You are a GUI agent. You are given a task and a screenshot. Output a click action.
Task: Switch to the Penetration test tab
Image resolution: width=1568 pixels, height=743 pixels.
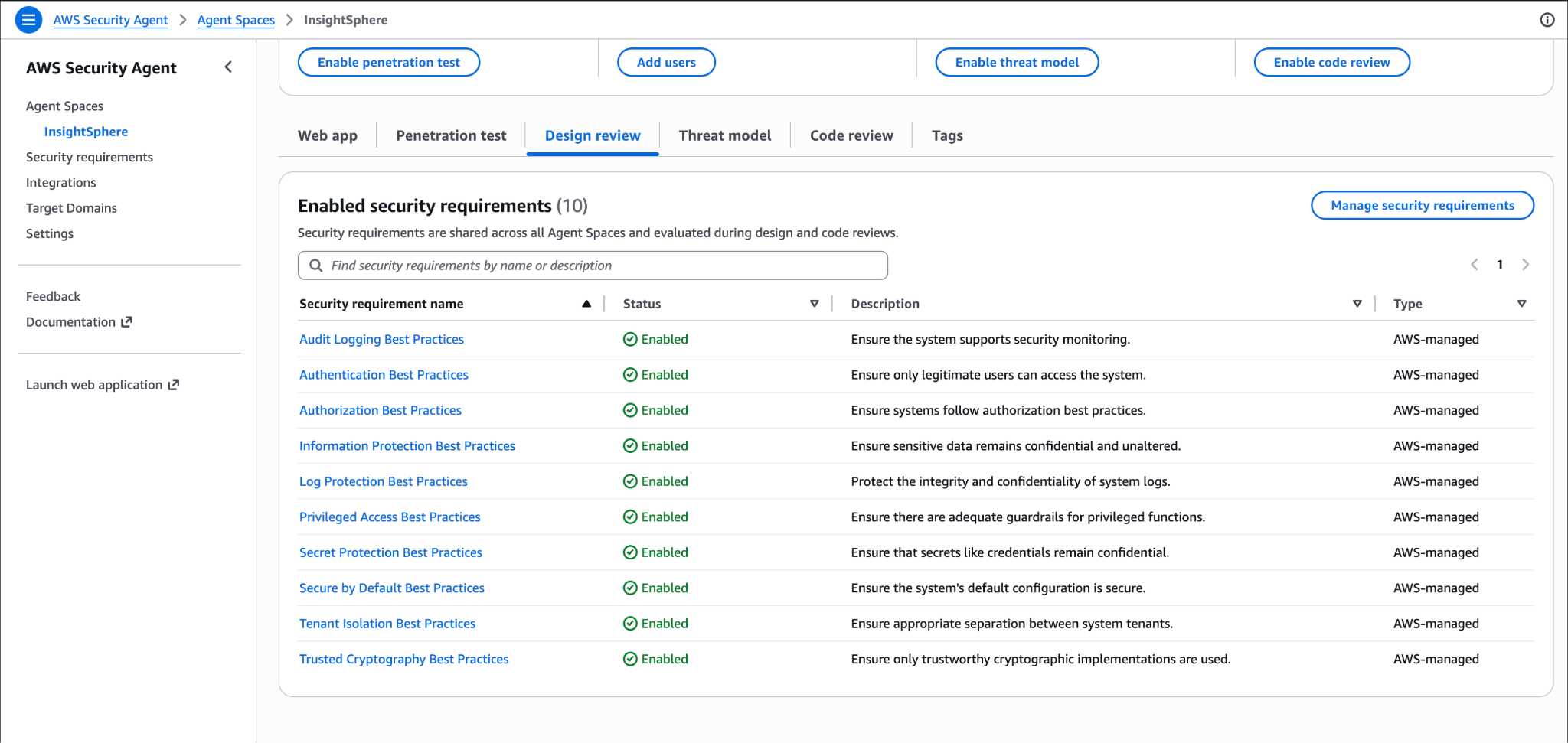coord(451,135)
